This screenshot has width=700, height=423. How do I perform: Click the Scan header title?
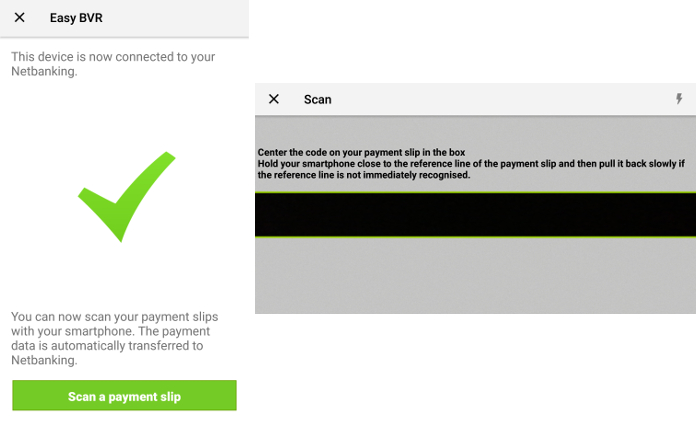pos(317,99)
